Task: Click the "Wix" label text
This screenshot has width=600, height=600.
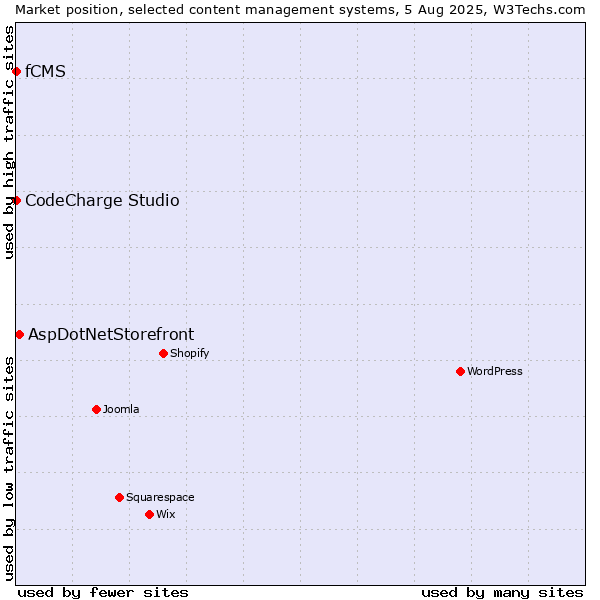Action: (x=166, y=514)
